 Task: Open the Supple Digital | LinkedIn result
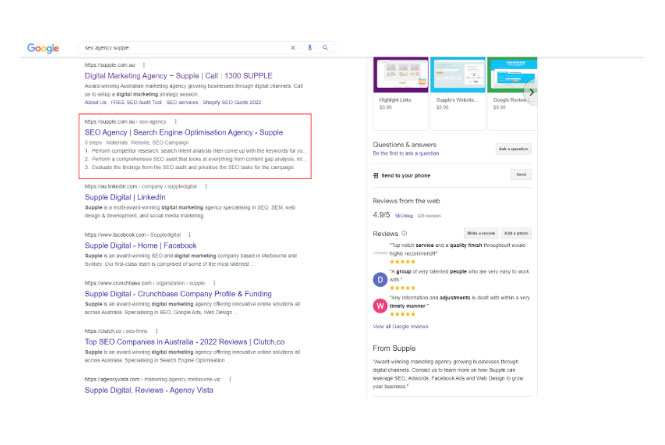click(x=125, y=197)
